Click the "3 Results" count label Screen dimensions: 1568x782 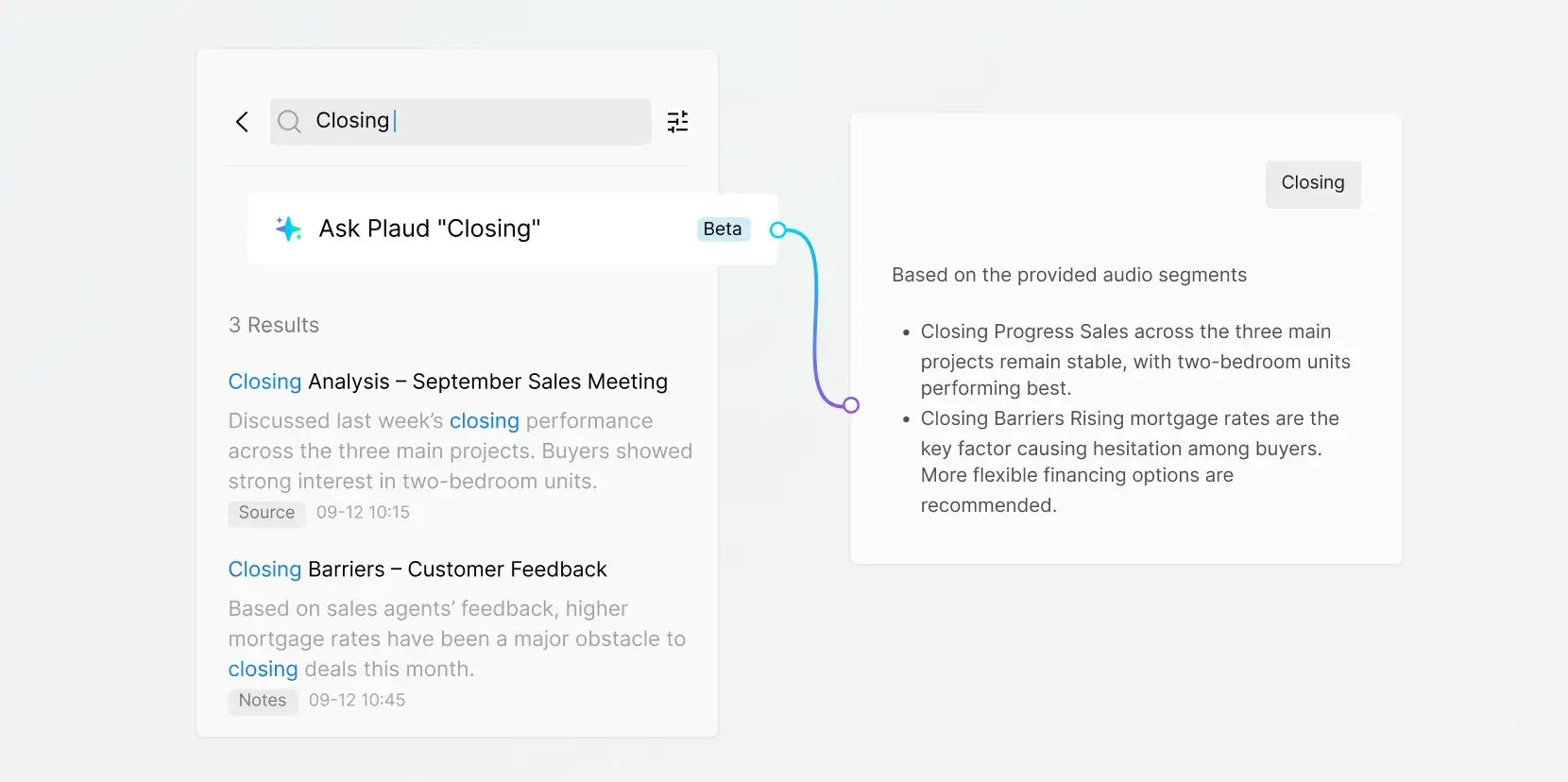point(274,325)
